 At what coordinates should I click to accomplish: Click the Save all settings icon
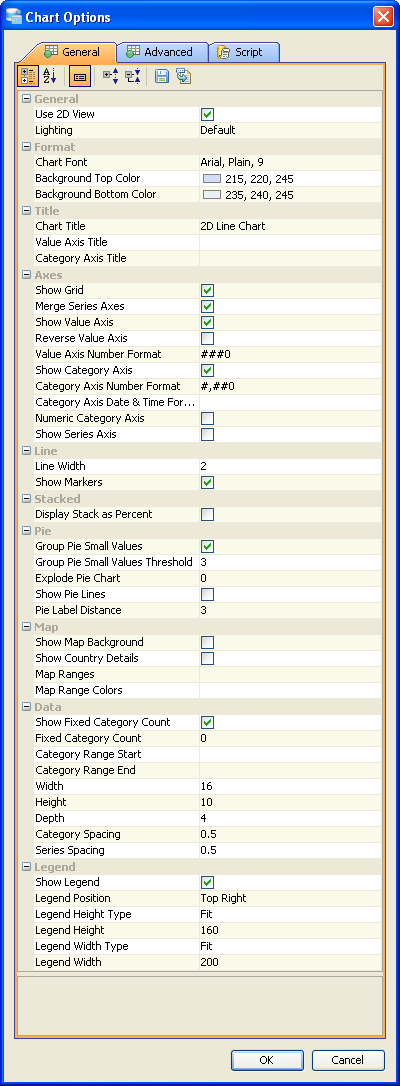(x=183, y=76)
